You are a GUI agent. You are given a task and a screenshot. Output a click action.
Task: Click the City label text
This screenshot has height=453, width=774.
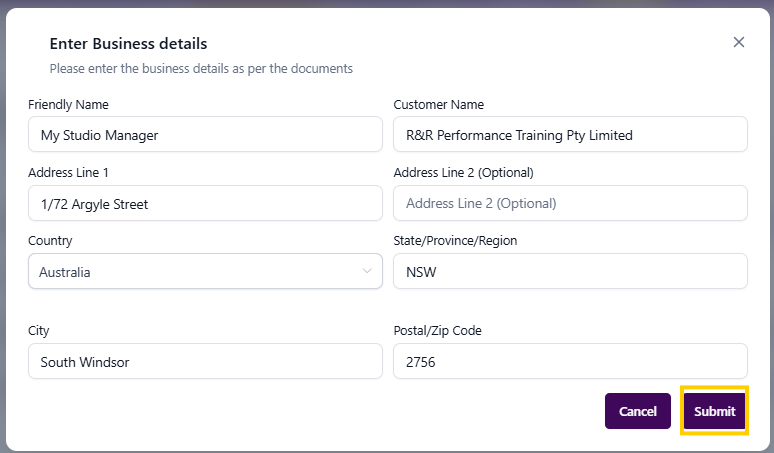pos(39,331)
